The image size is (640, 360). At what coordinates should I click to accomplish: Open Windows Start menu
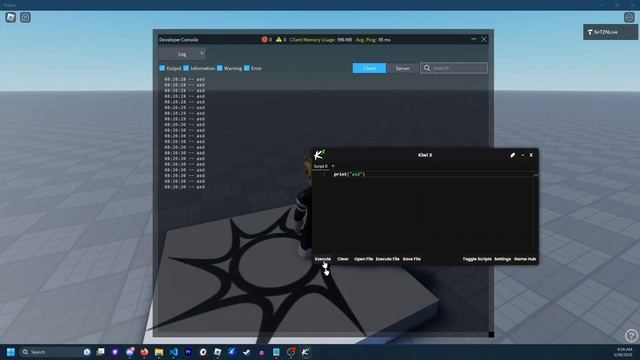tap(11, 352)
